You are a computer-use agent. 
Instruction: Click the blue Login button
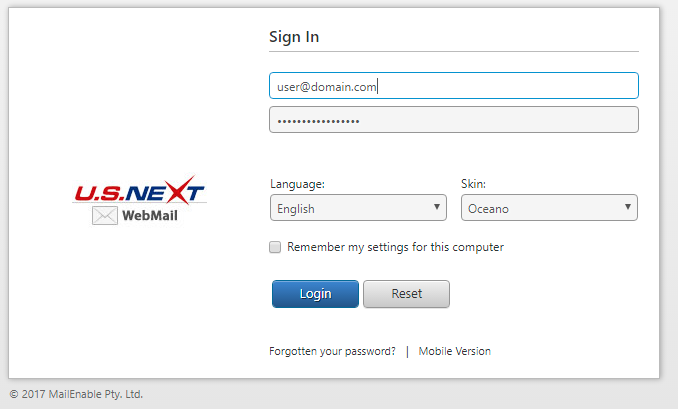pos(315,294)
